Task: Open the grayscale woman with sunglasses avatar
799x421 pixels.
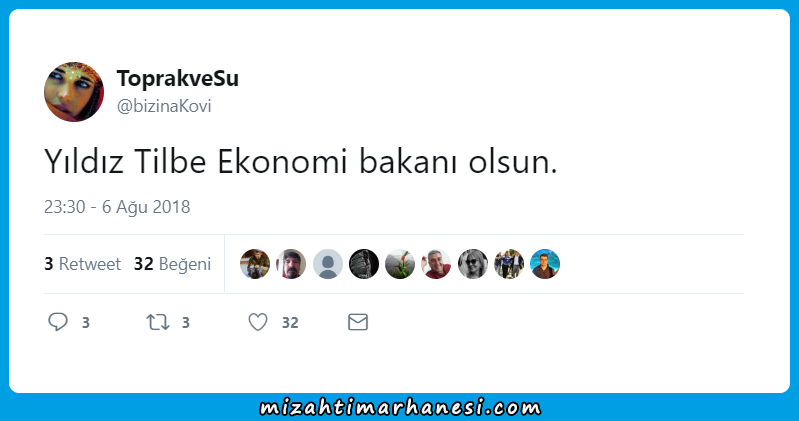Action: pyautogui.click(x=473, y=264)
